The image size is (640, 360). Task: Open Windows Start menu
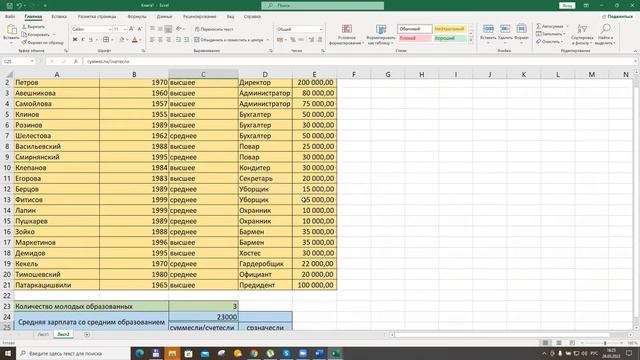click(7, 353)
